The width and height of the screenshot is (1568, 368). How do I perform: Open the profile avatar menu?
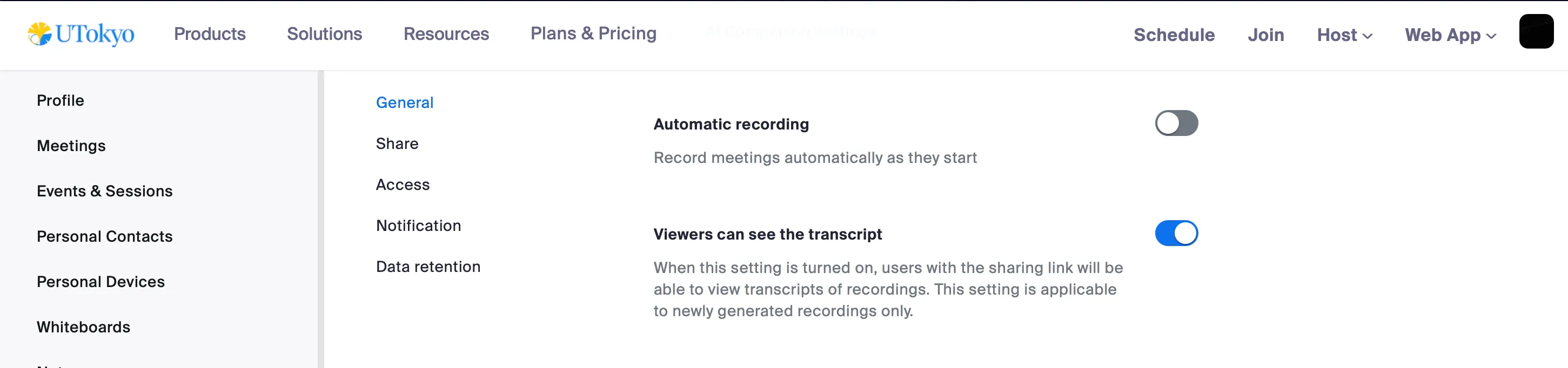click(x=1536, y=31)
